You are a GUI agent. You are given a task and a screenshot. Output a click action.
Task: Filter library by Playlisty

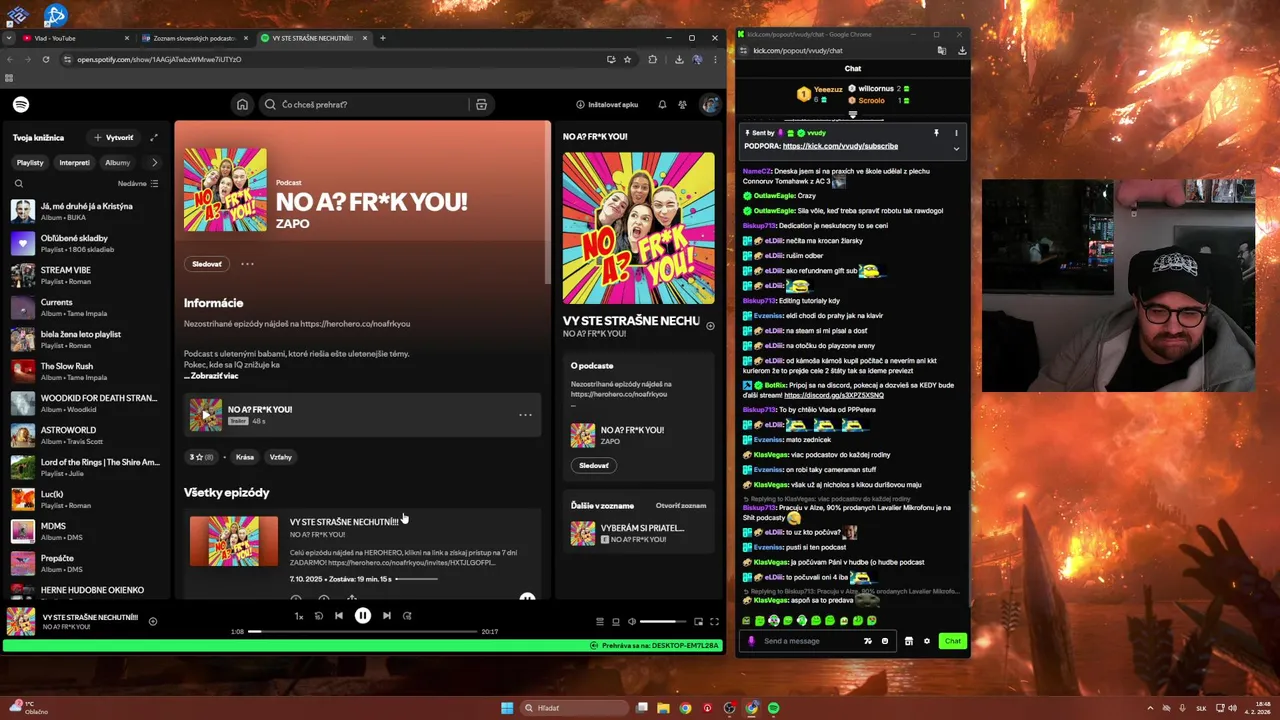(x=30, y=162)
